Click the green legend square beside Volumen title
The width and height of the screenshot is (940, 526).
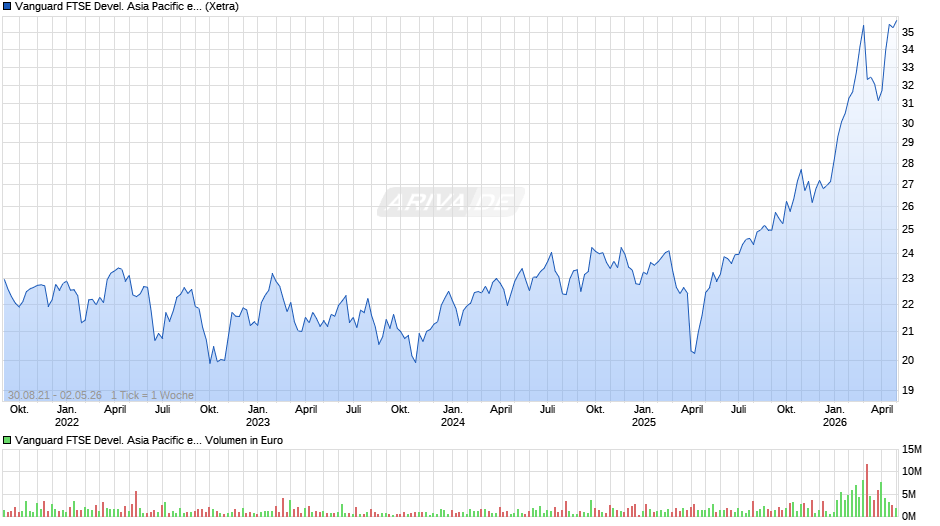(7, 440)
